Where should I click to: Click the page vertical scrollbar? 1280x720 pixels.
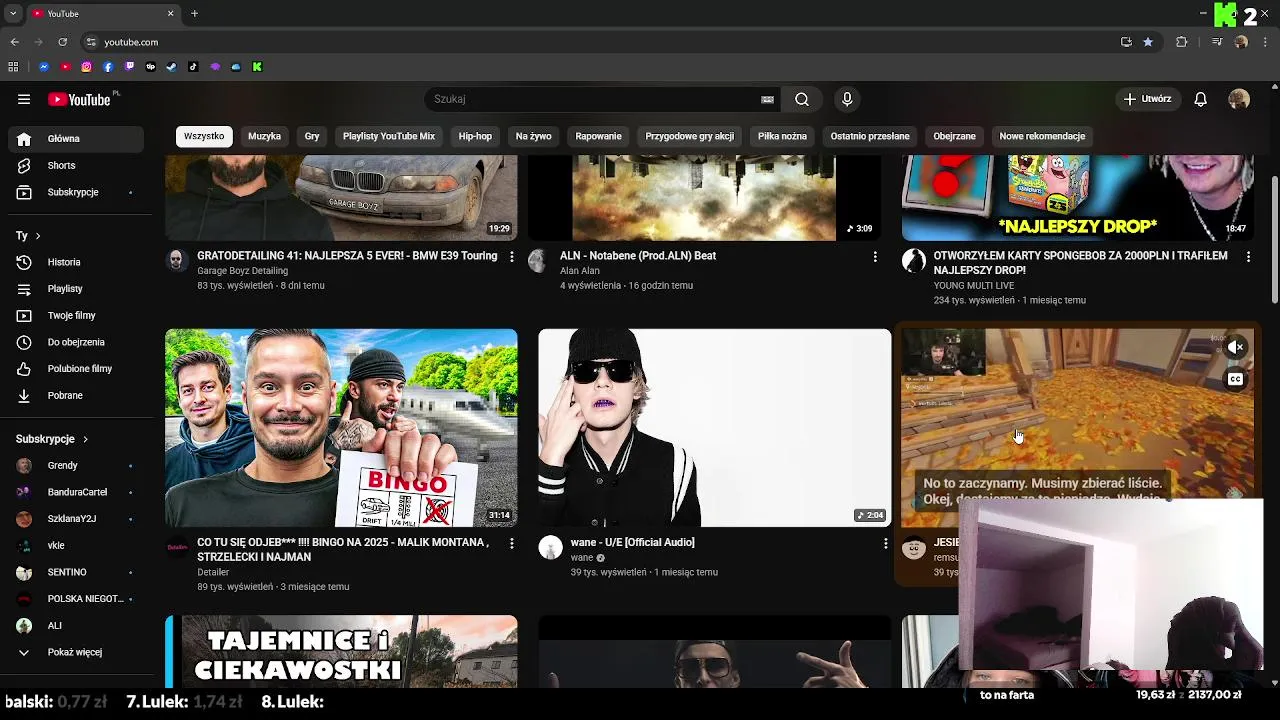pos(1274,240)
